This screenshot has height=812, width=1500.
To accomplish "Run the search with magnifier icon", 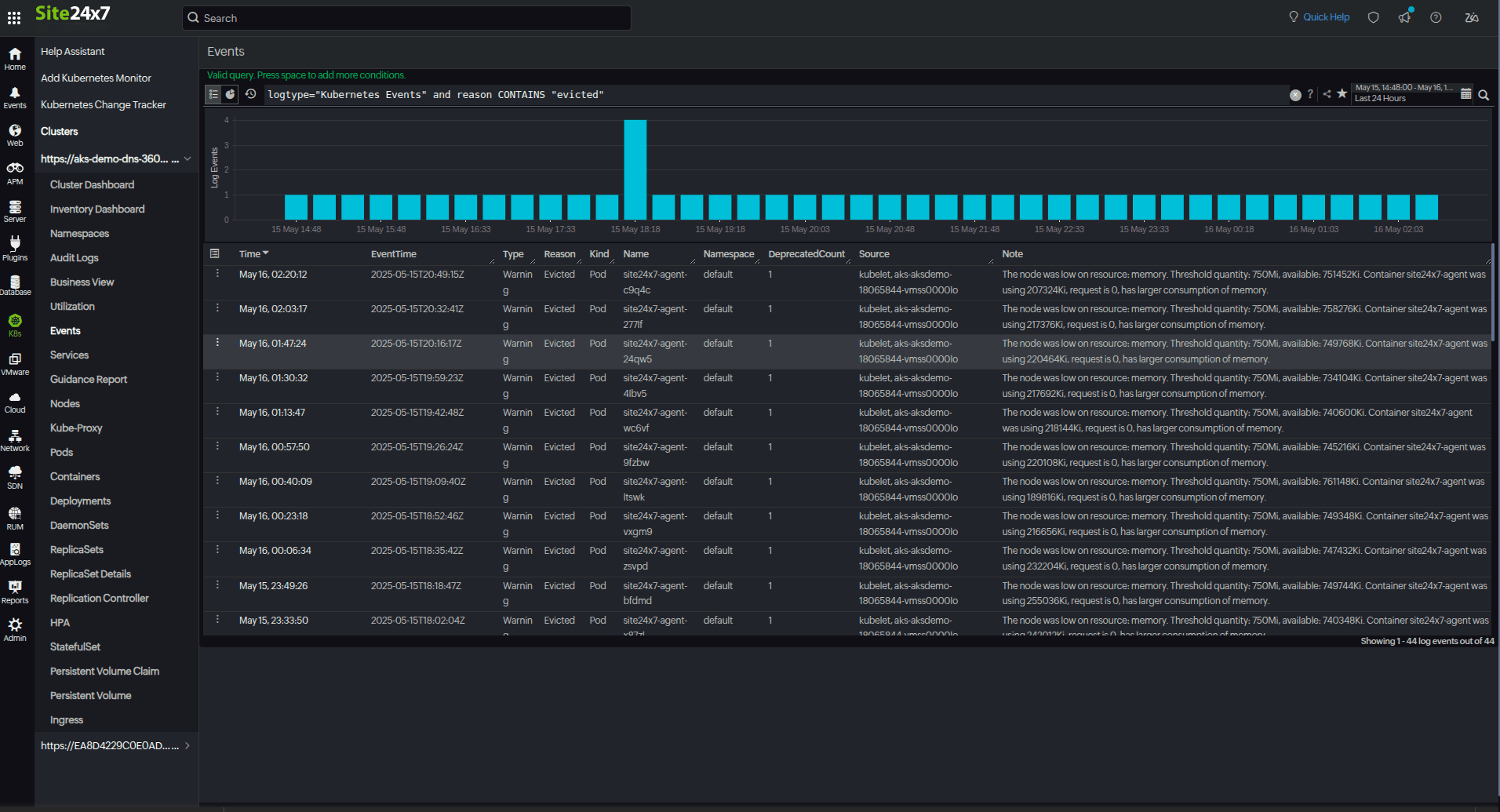I will coord(1484,95).
